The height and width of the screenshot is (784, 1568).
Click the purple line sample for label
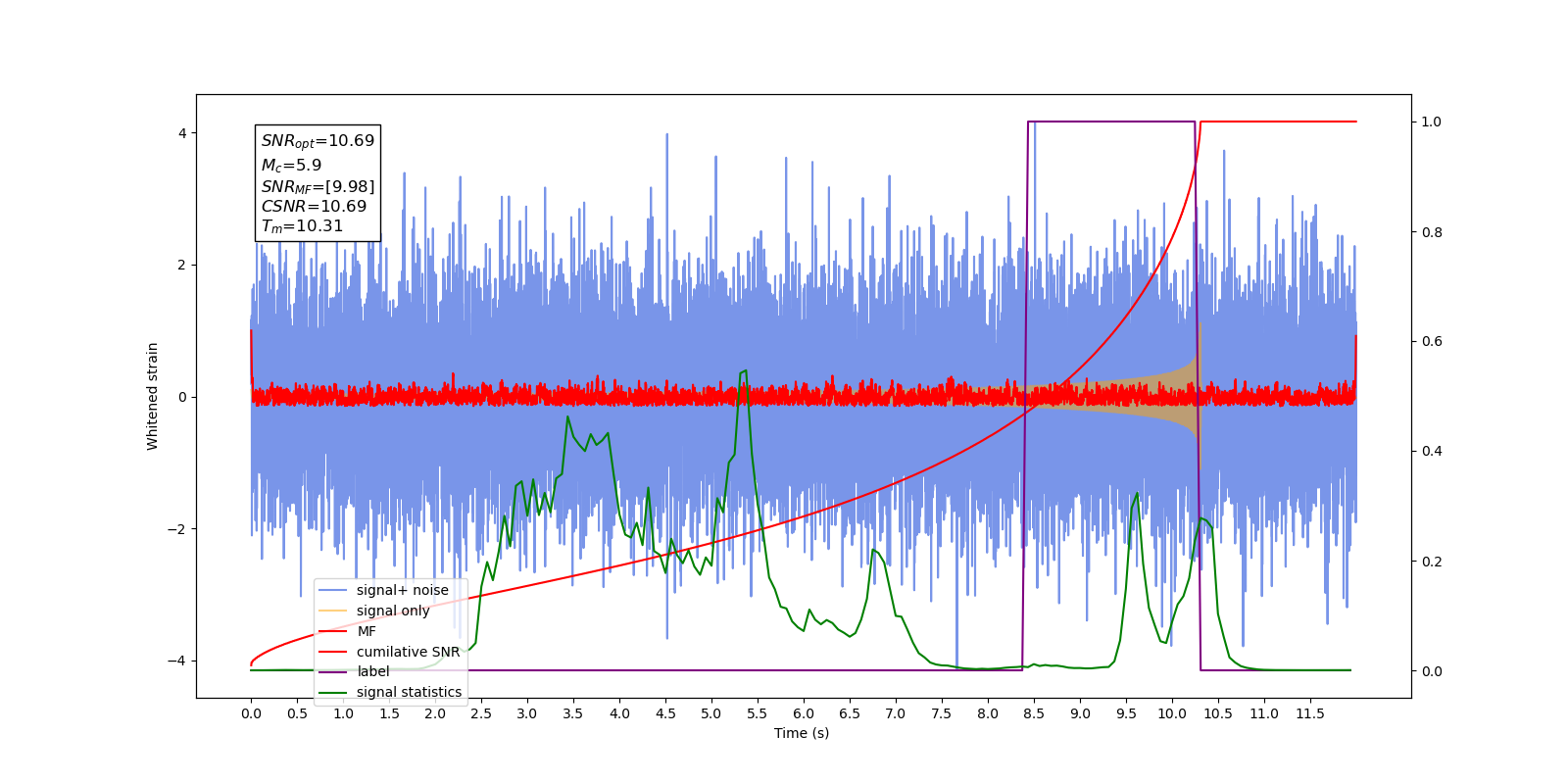(333, 671)
